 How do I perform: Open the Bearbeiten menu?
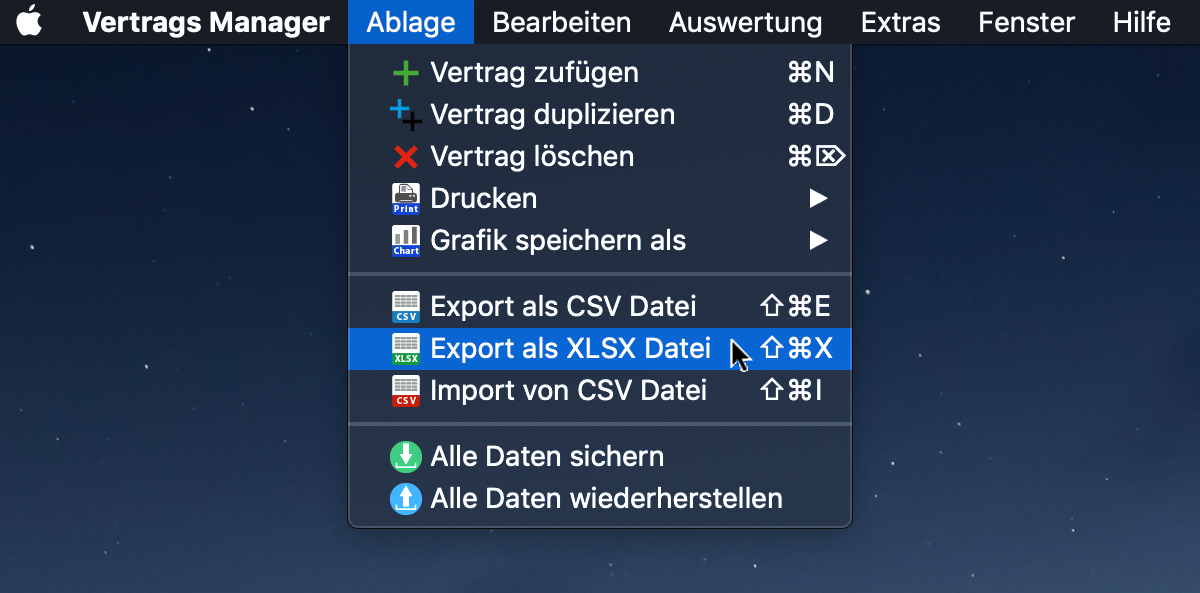click(x=561, y=22)
